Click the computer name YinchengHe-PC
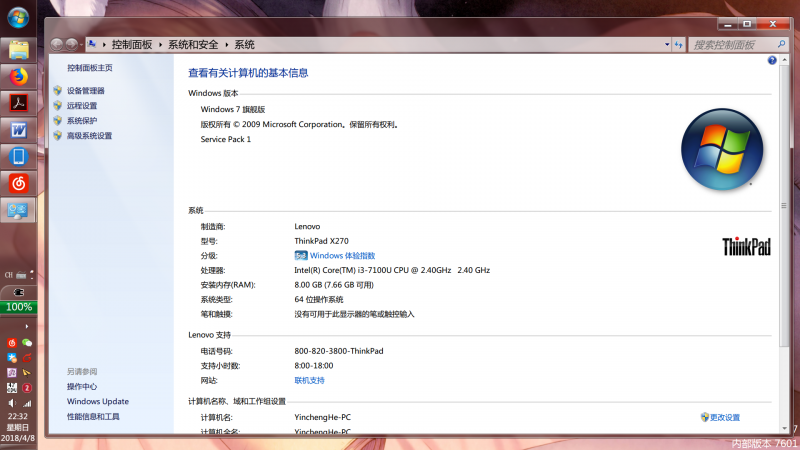 322,417
